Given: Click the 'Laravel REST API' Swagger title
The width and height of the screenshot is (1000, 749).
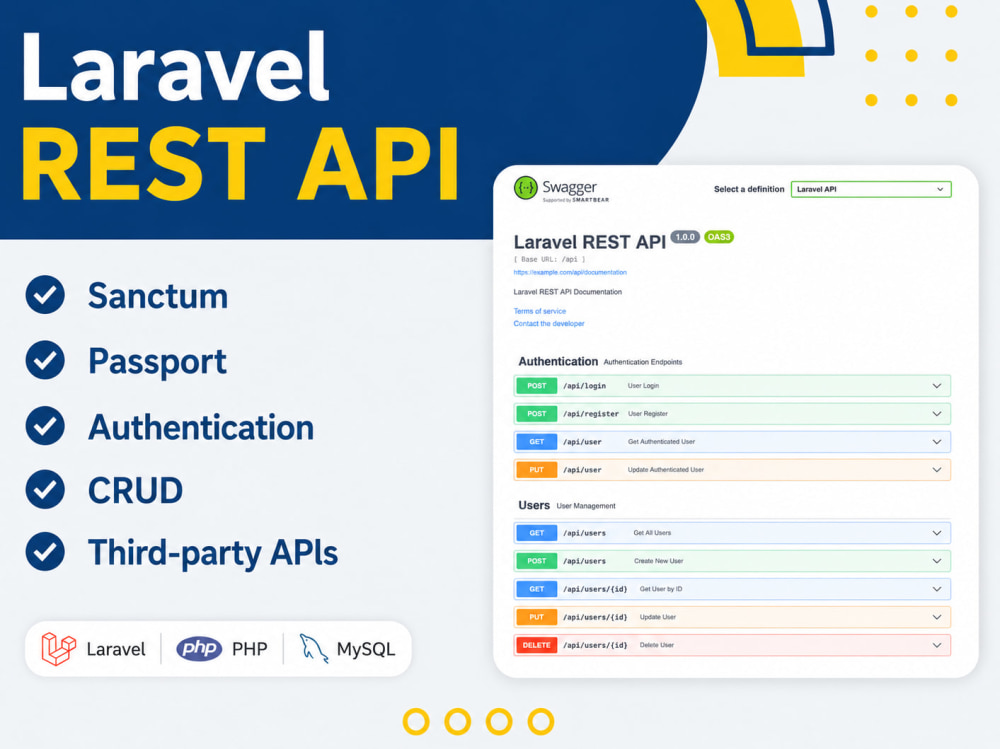Looking at the screenshot, I should 589,242.
